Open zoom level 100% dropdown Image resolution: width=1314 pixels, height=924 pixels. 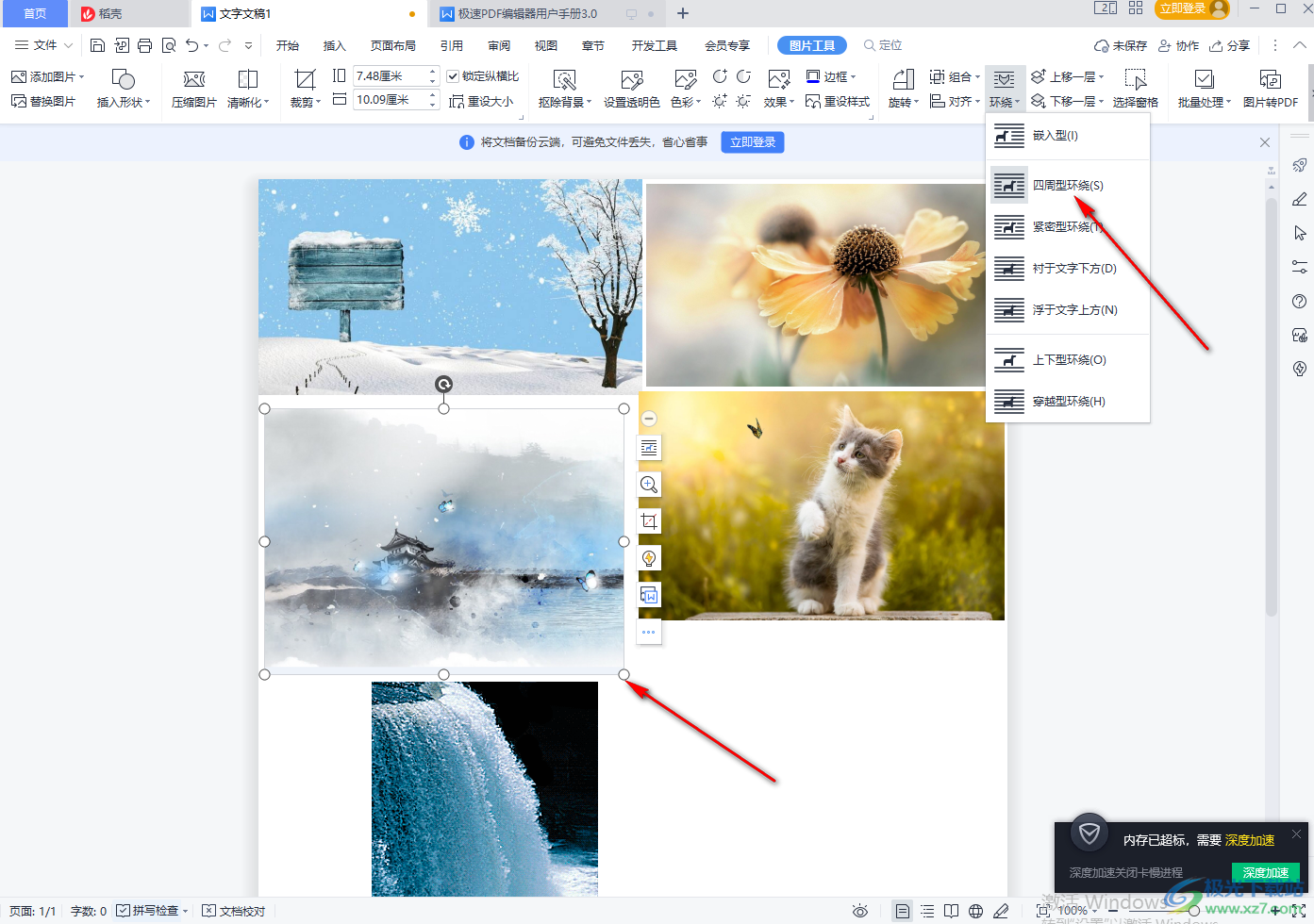pyautogui.click(x=1076, y=911)
